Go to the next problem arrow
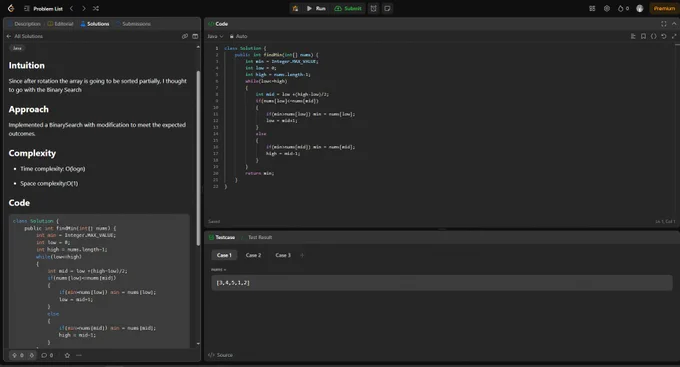Viewport: 680px width, 367px height. 84,8
